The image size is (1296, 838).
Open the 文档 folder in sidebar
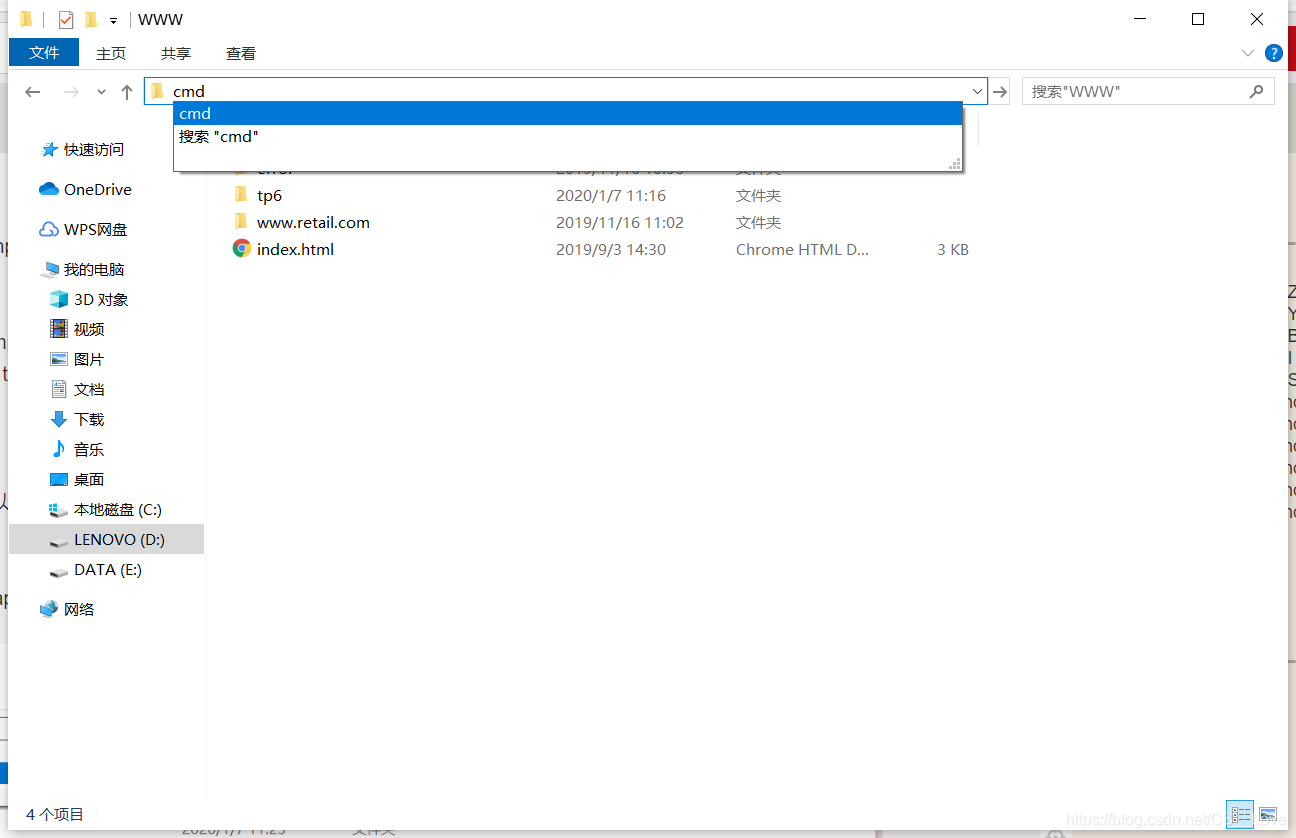(x=89, y=390)
